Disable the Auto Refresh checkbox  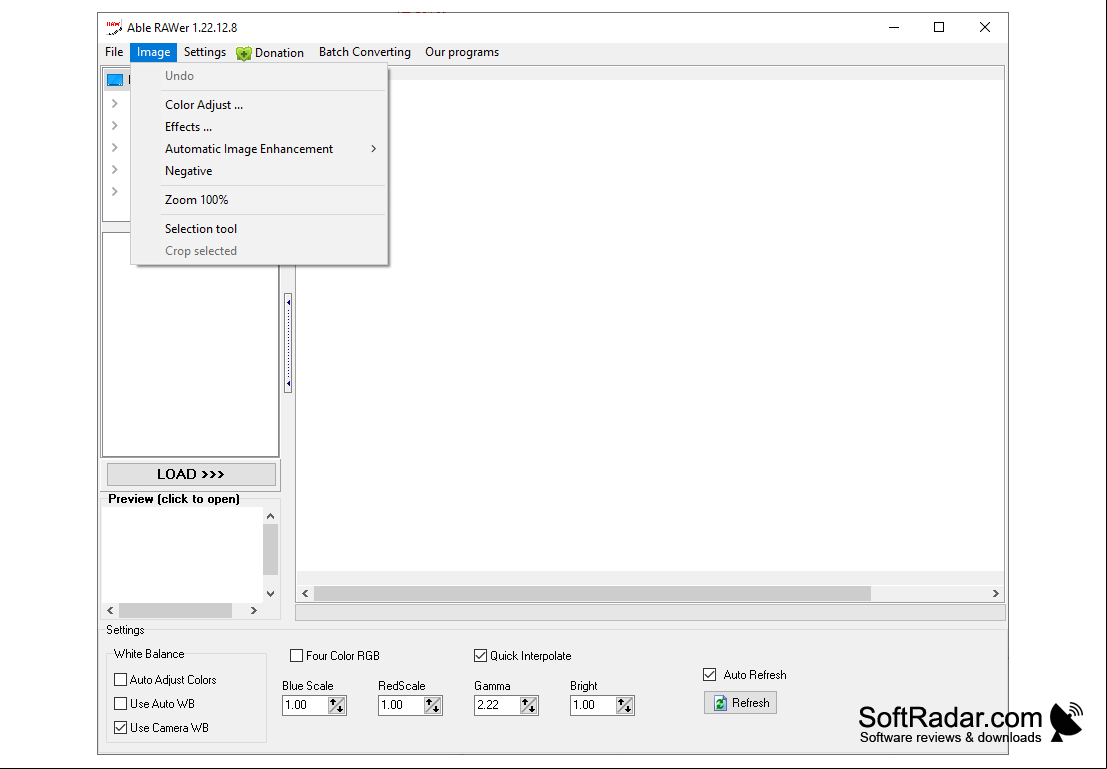tap(710, 675)
